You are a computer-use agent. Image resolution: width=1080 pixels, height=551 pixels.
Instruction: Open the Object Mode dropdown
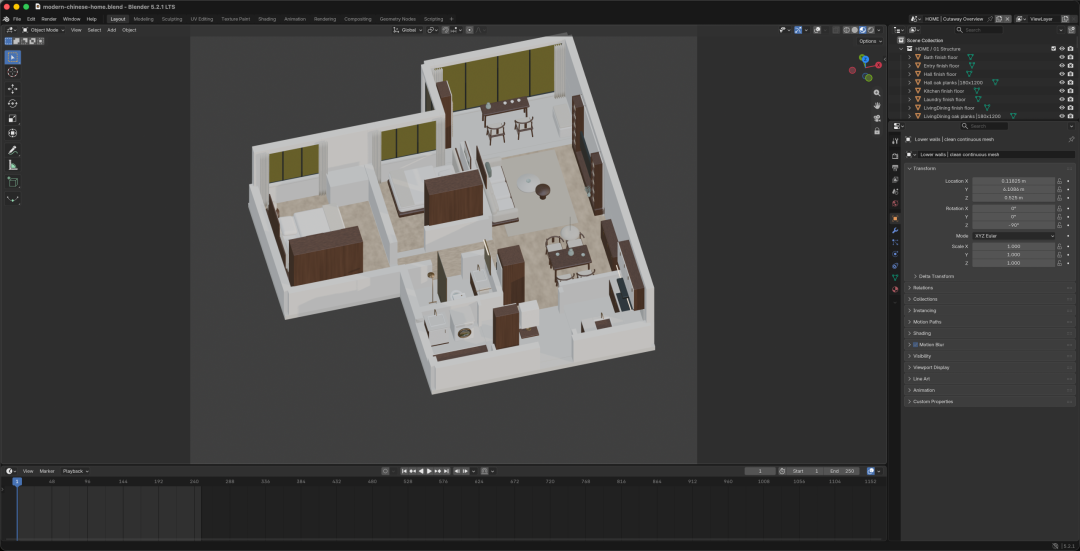click(x=43, y=30)
